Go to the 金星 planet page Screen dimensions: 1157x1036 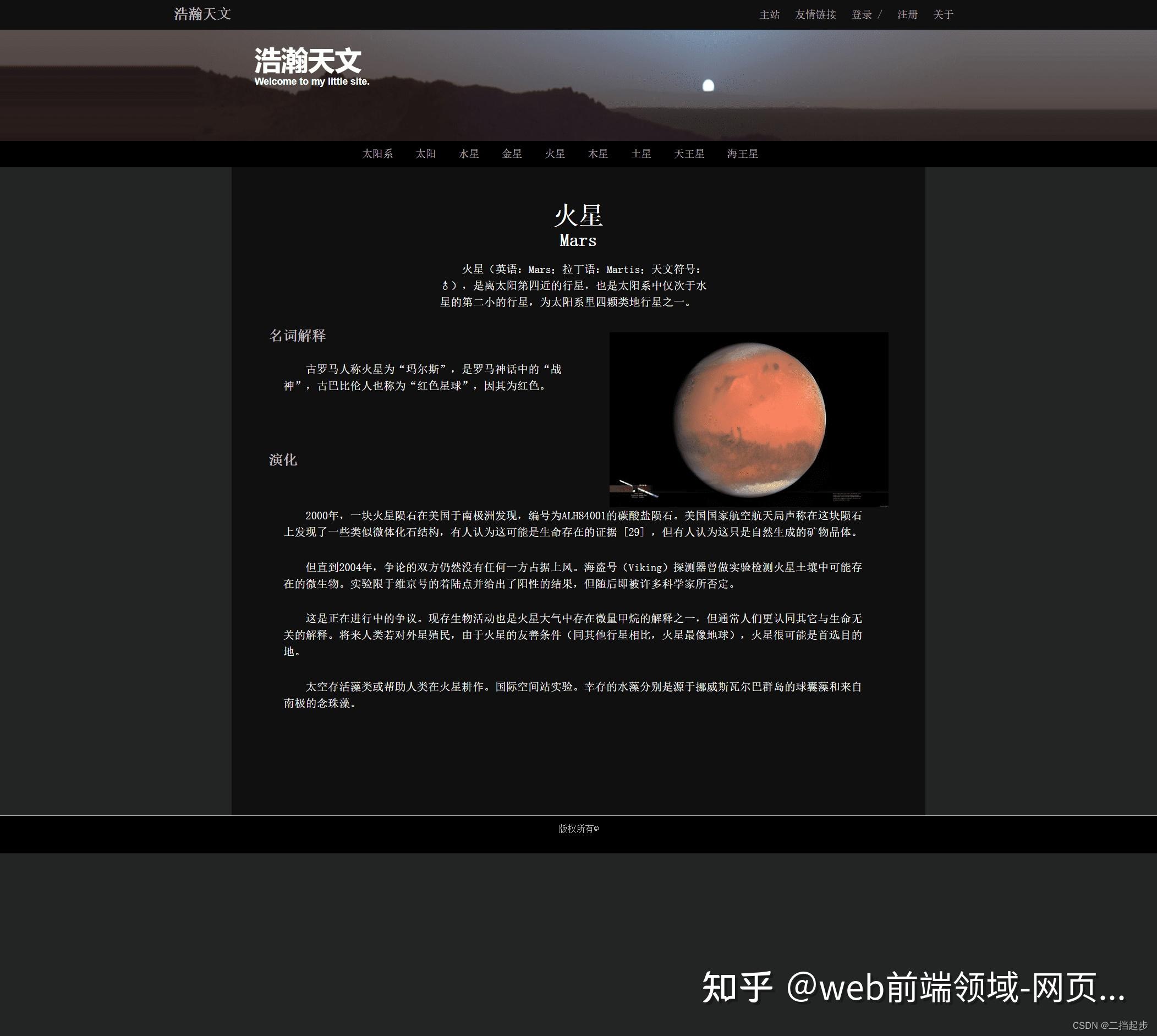(x=512, y=154)
